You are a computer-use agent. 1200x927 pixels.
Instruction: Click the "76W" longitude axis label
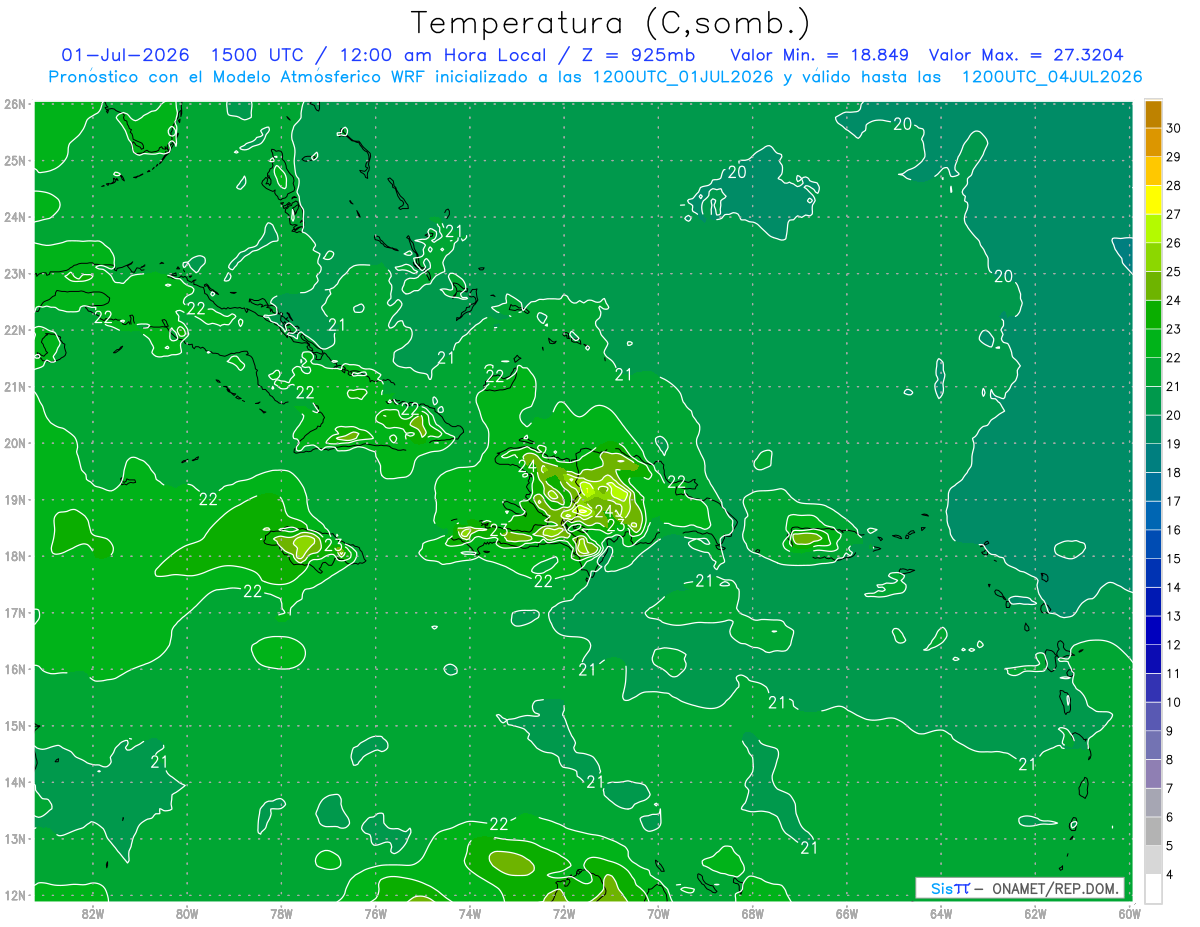click(x=376, y=913)
